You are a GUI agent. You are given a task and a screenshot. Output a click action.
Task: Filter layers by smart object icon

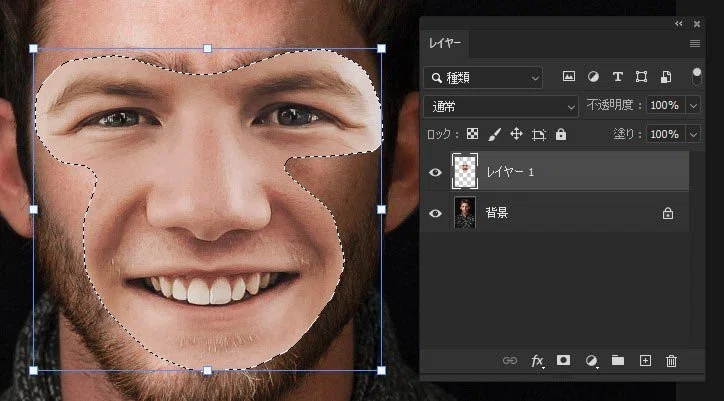point(665,77)
